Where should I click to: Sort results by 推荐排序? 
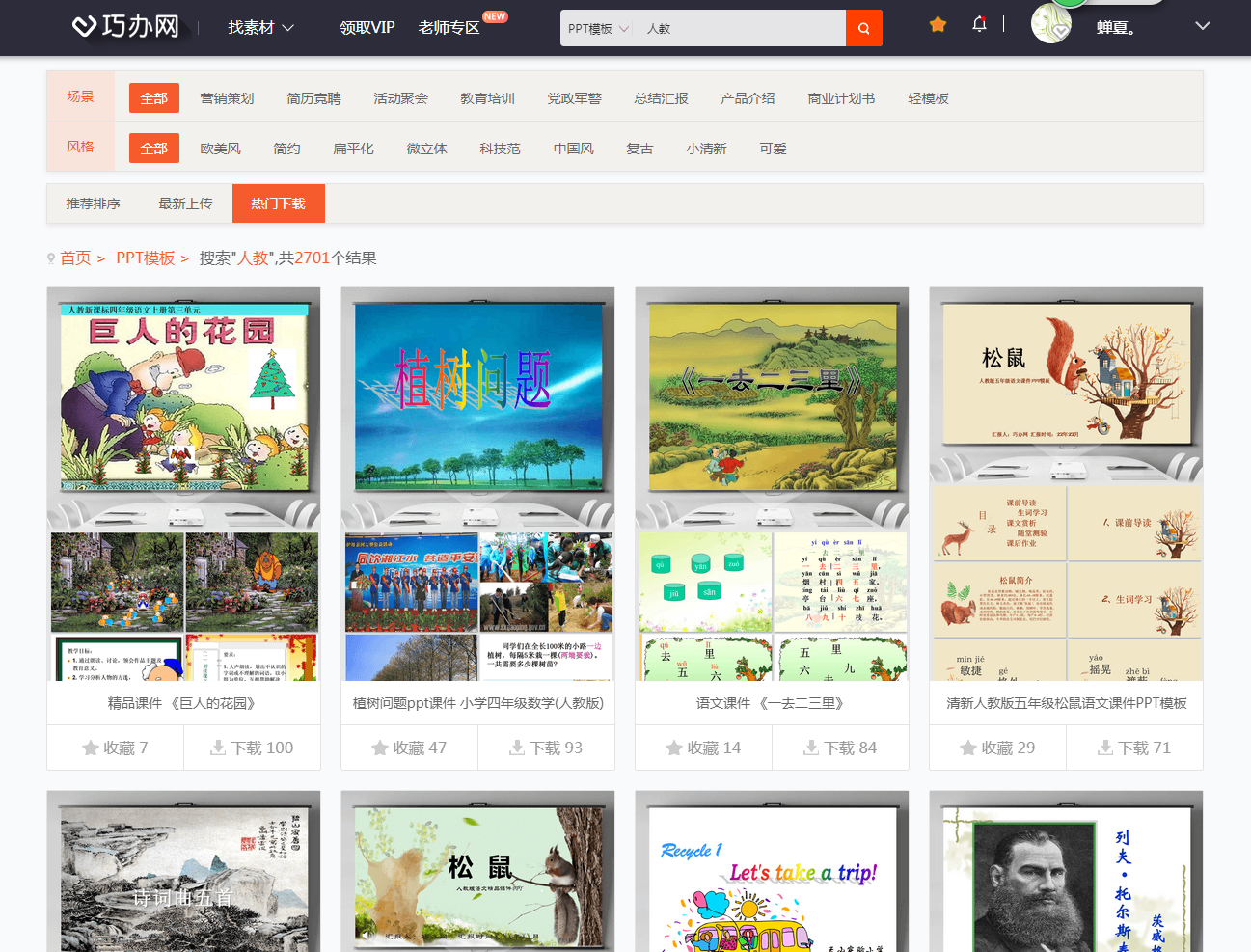click(x=93, y=204)
